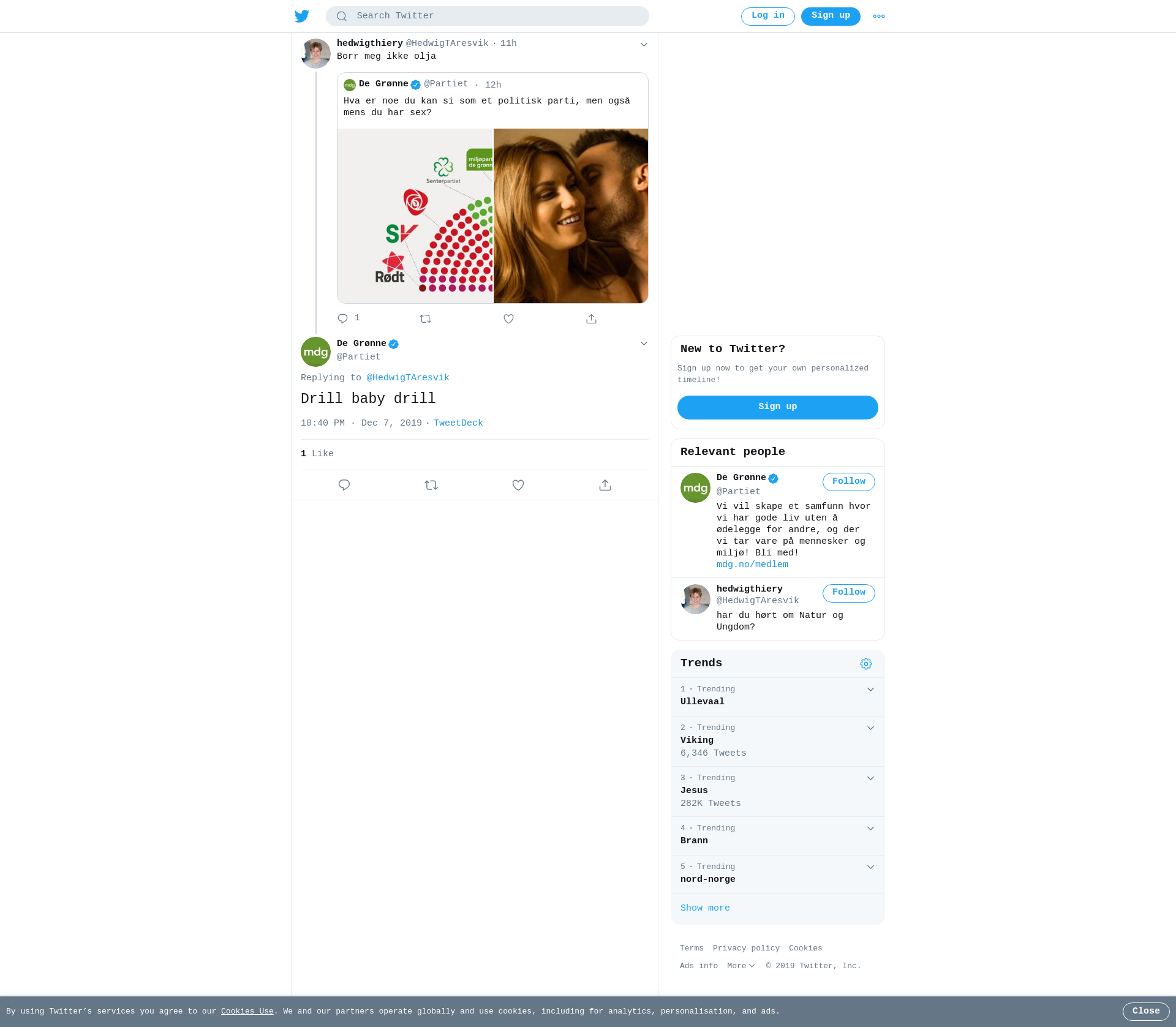Like hedwigthiery's tweet with heart icon
This screenshot has width=1176, height=1027.
click(x=508, y=318)
